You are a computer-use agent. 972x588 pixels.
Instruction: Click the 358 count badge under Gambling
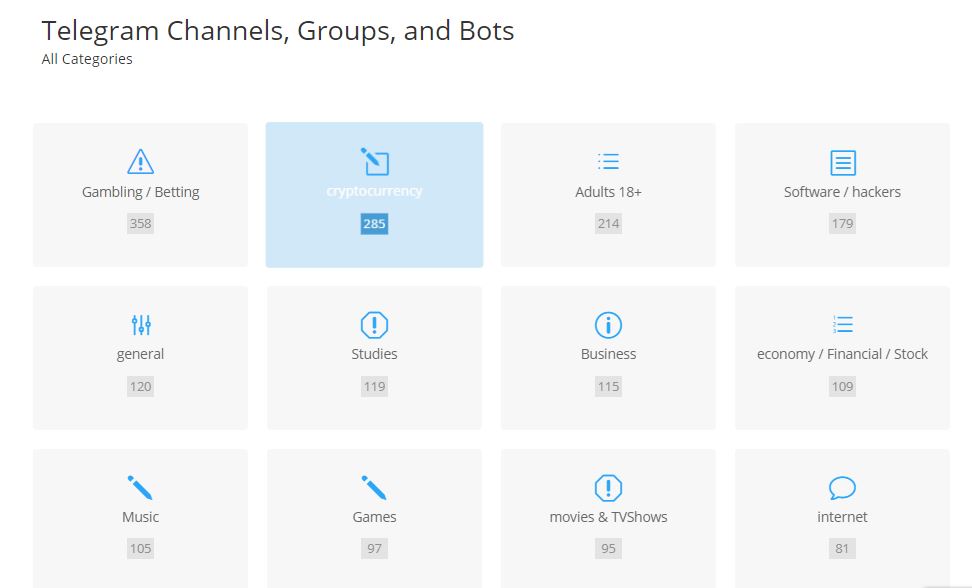click(141, 224)
